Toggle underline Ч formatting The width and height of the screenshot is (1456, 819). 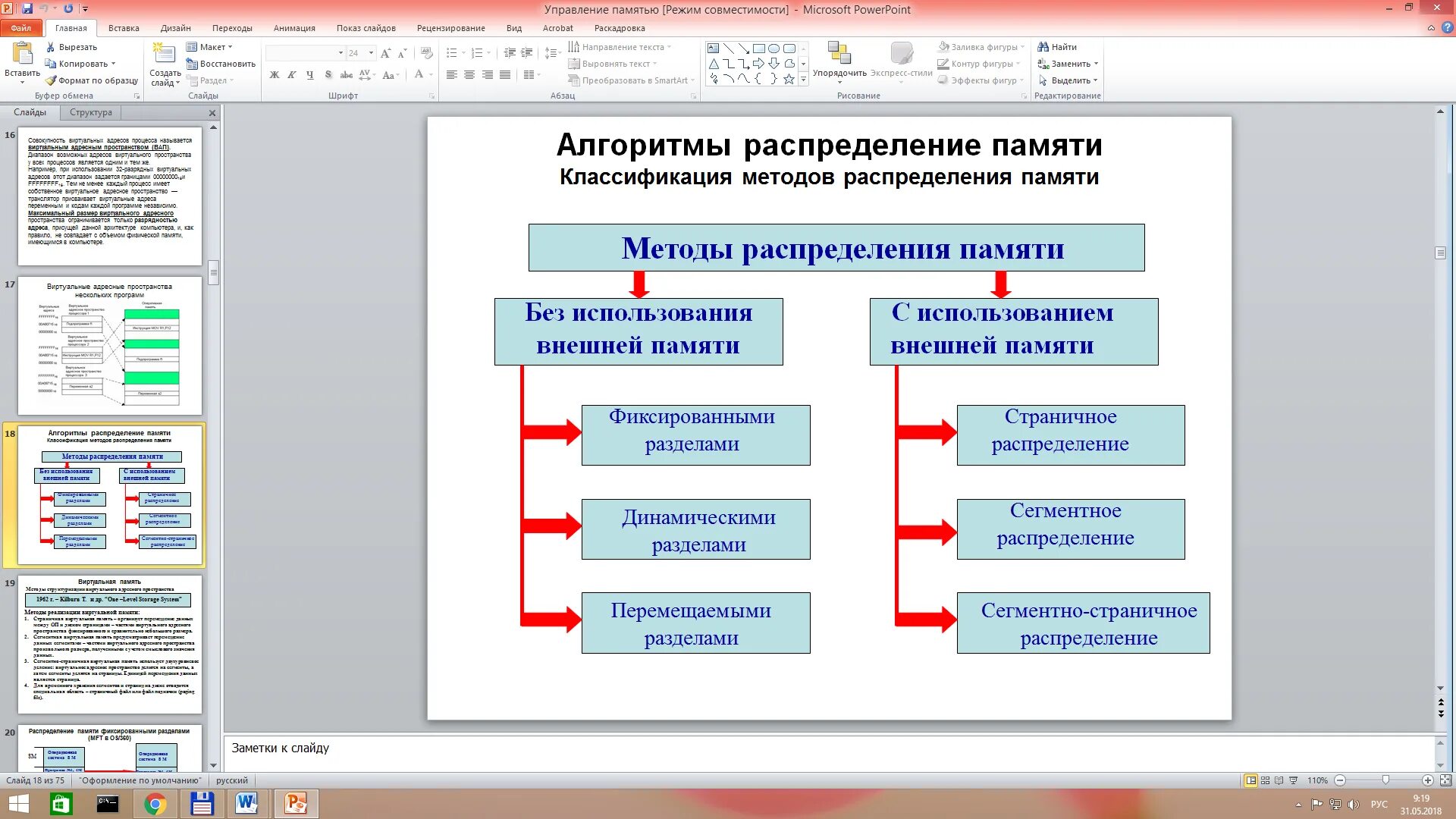pyautogui.click(x=309, y=75)
